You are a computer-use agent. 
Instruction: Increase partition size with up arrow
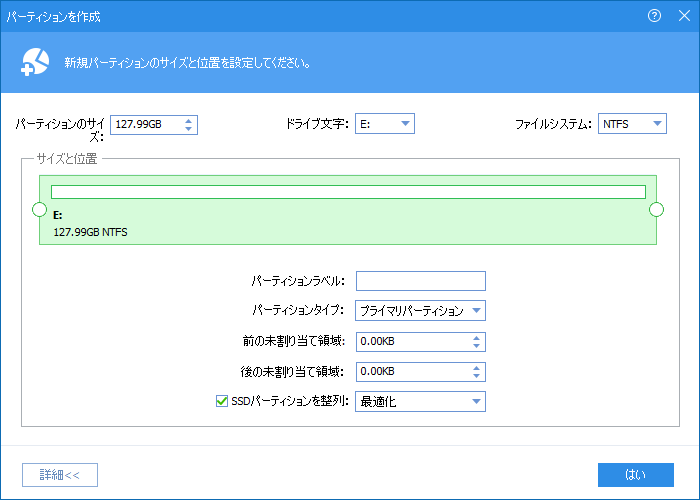click(x=188, y=121)
